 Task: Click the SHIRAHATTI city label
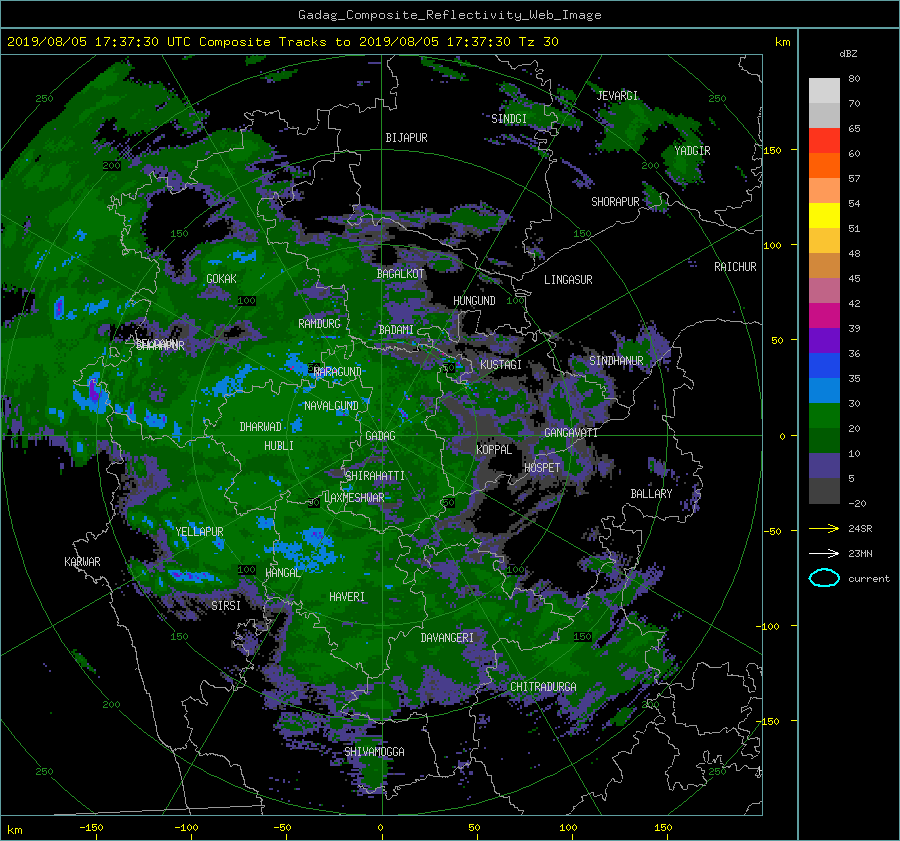[375, 476]
